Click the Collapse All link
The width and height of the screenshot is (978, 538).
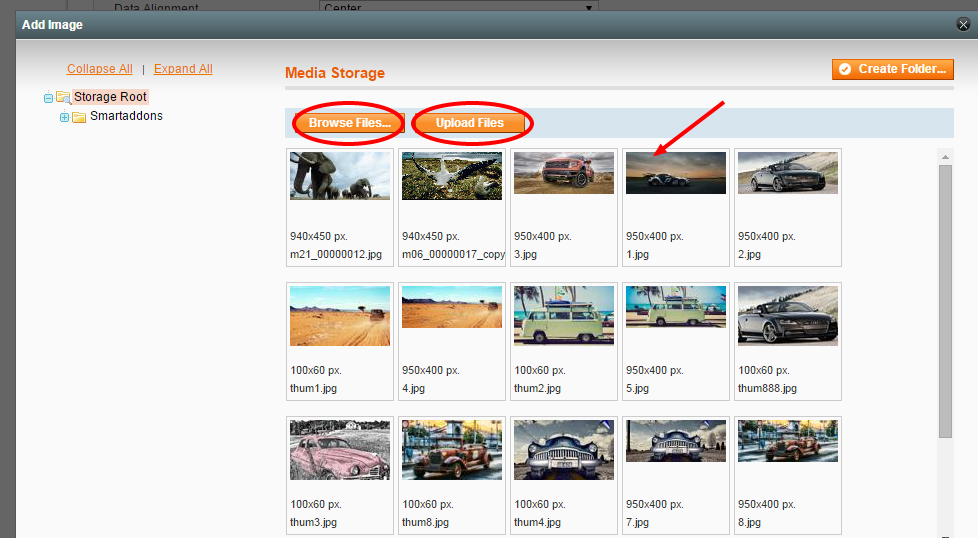[100, 69]
